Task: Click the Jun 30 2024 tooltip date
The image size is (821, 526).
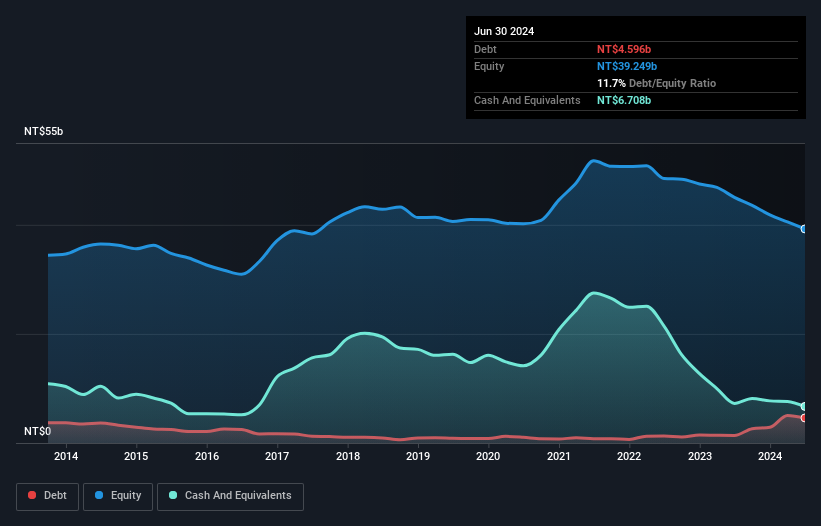Action: [504, 31]
